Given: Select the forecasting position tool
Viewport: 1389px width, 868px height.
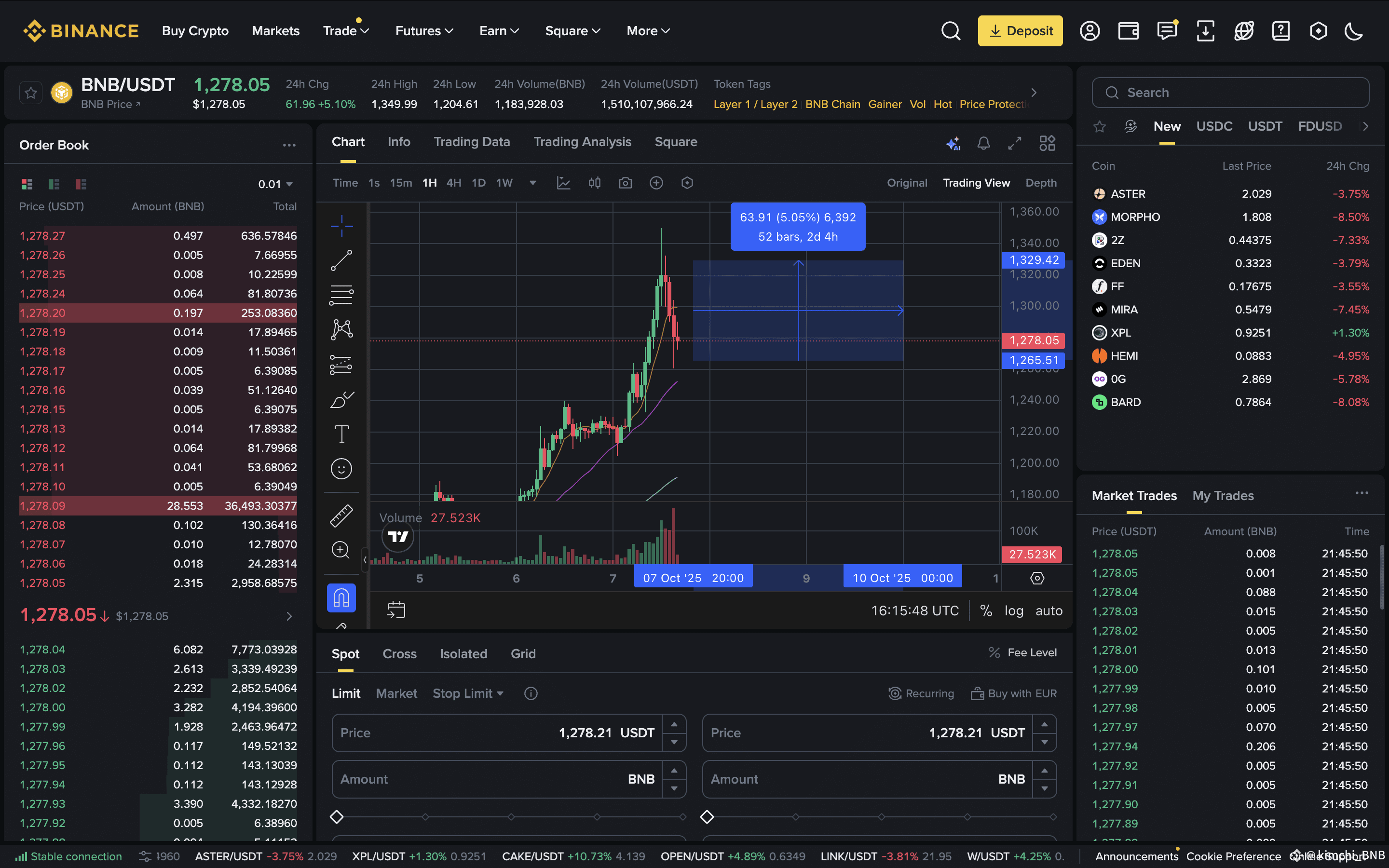Looking at the screenshot, I should [341, 365].
